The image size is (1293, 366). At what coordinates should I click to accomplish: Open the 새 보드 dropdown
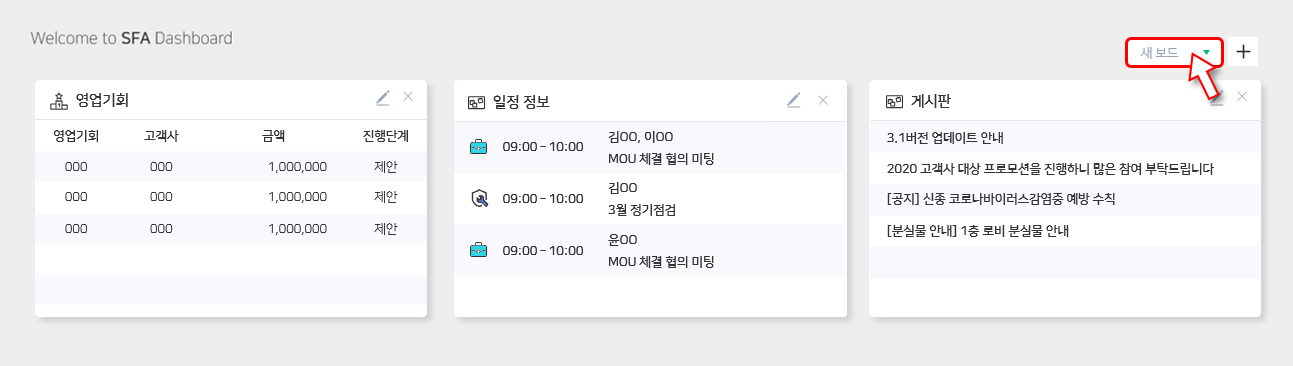pos(1175,53)
